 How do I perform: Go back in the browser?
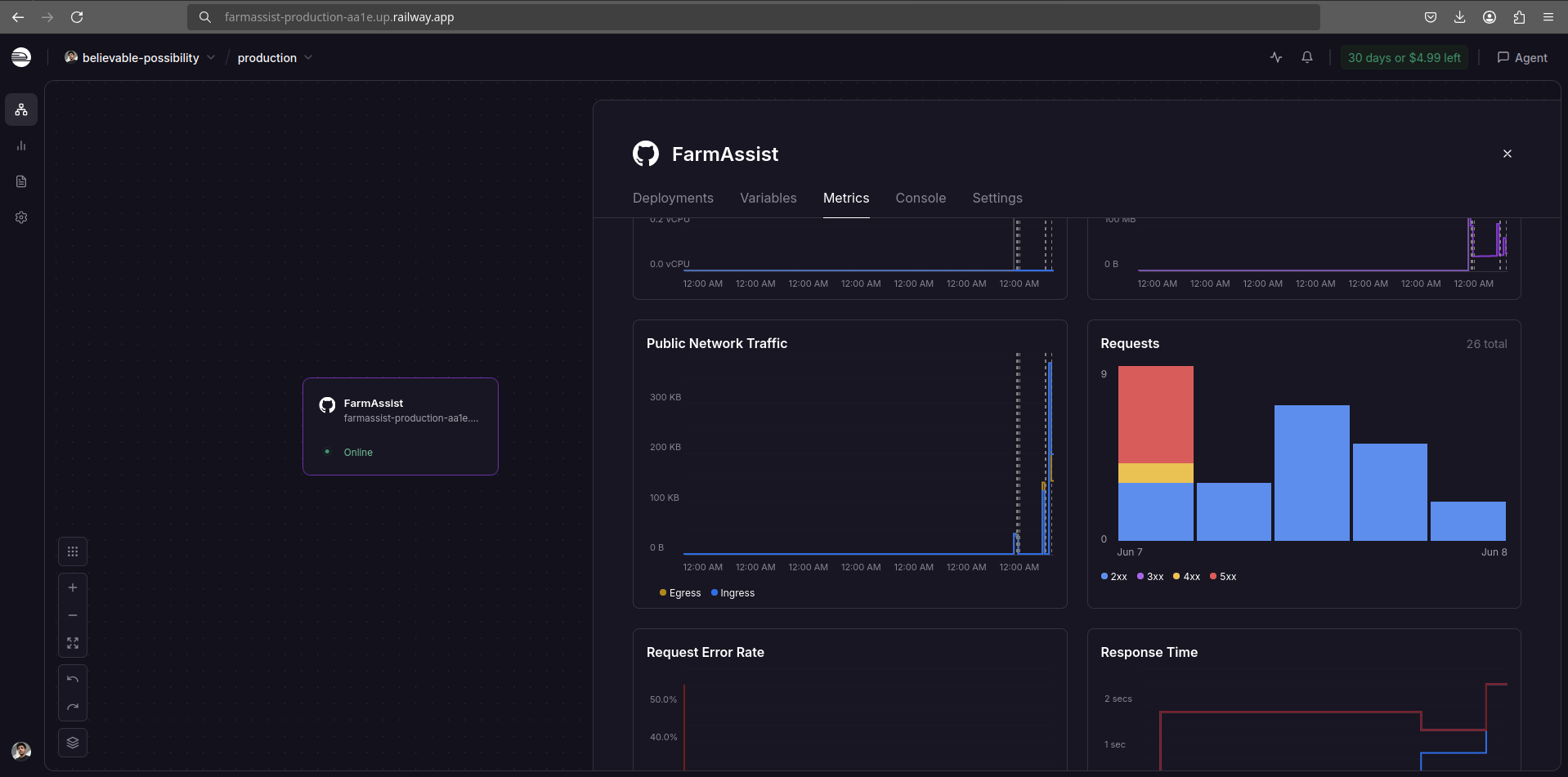18,17
